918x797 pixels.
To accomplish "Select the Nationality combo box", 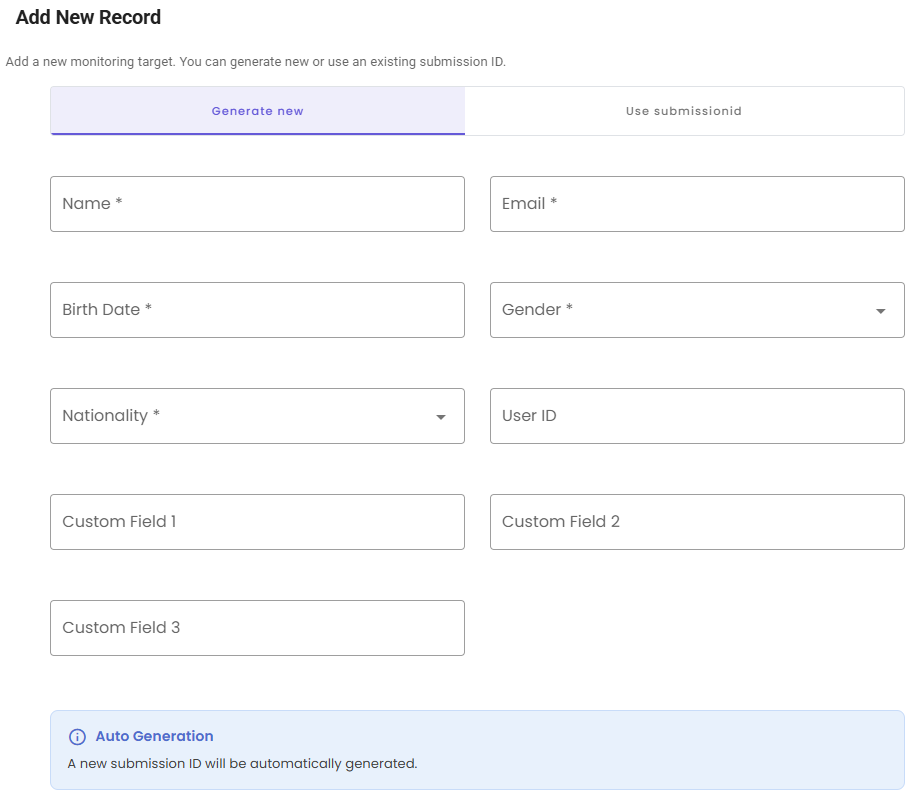I will (x=257, y=416).
